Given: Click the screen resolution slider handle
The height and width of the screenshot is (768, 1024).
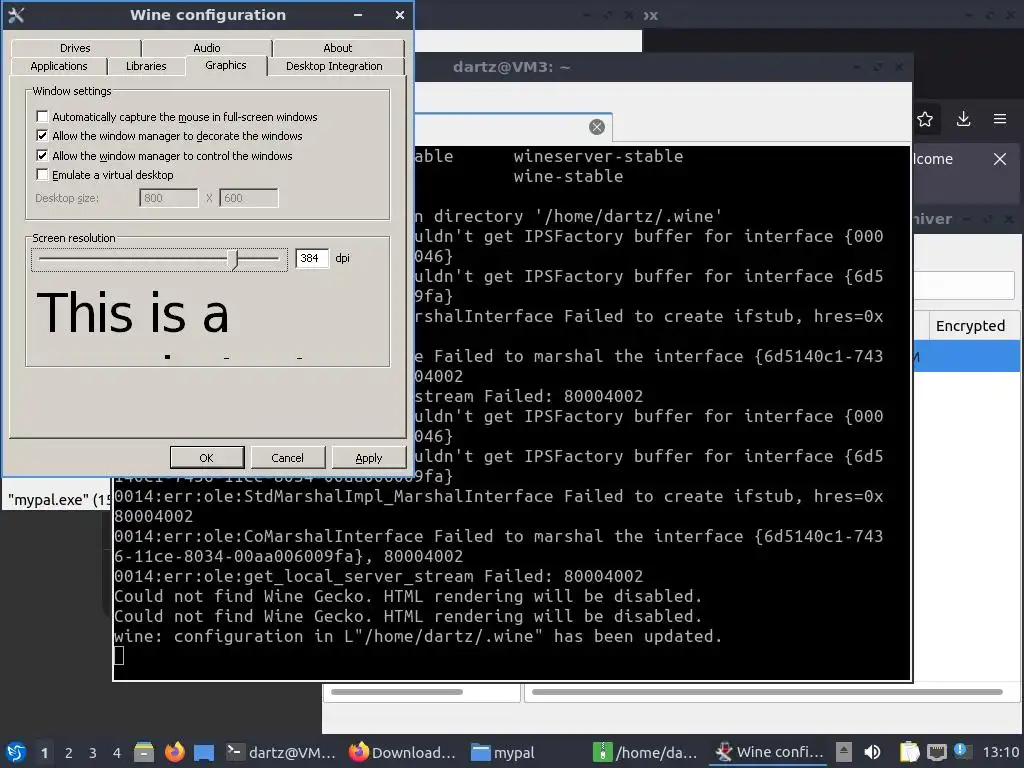Looking at the screenshot, I should point(233,259).
